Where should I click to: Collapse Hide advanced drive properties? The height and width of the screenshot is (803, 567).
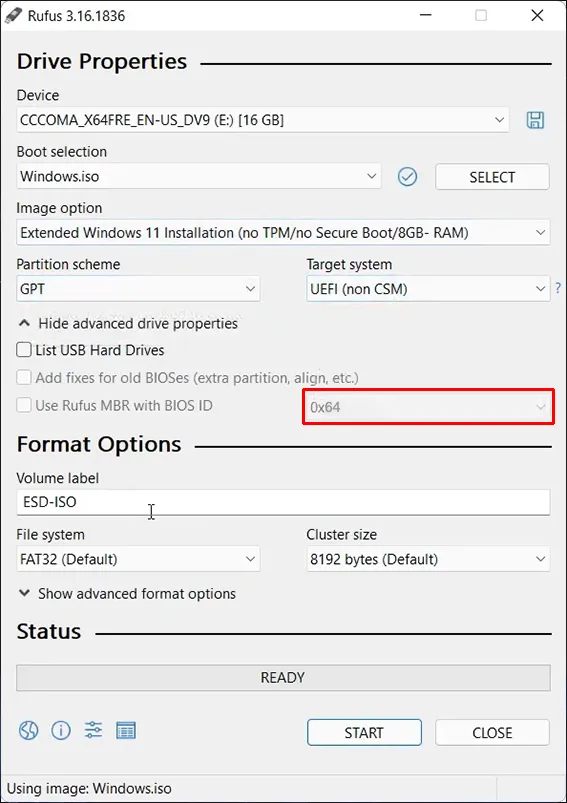click(128, 324)
